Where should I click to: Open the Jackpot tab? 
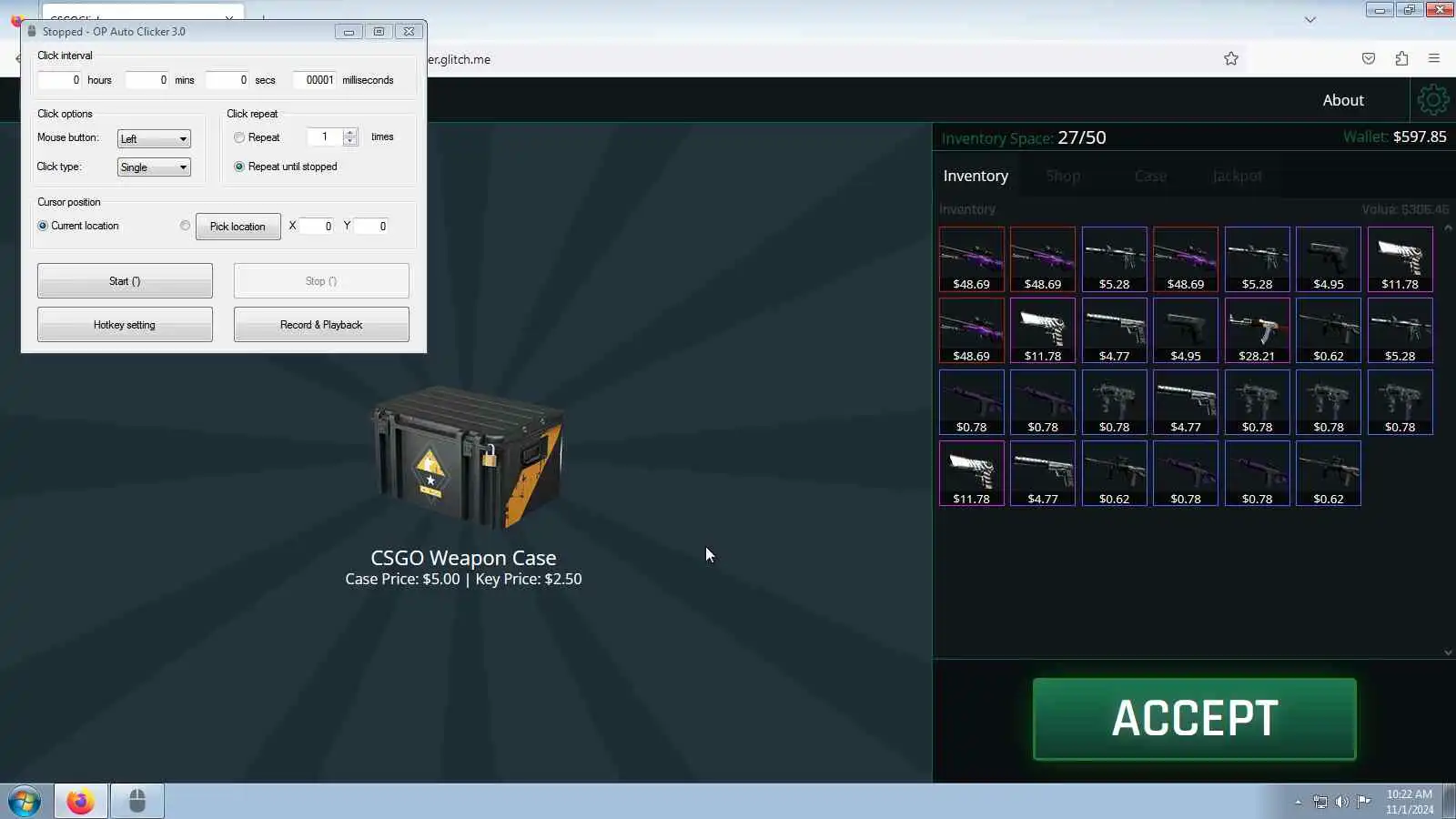(1238, 176)
